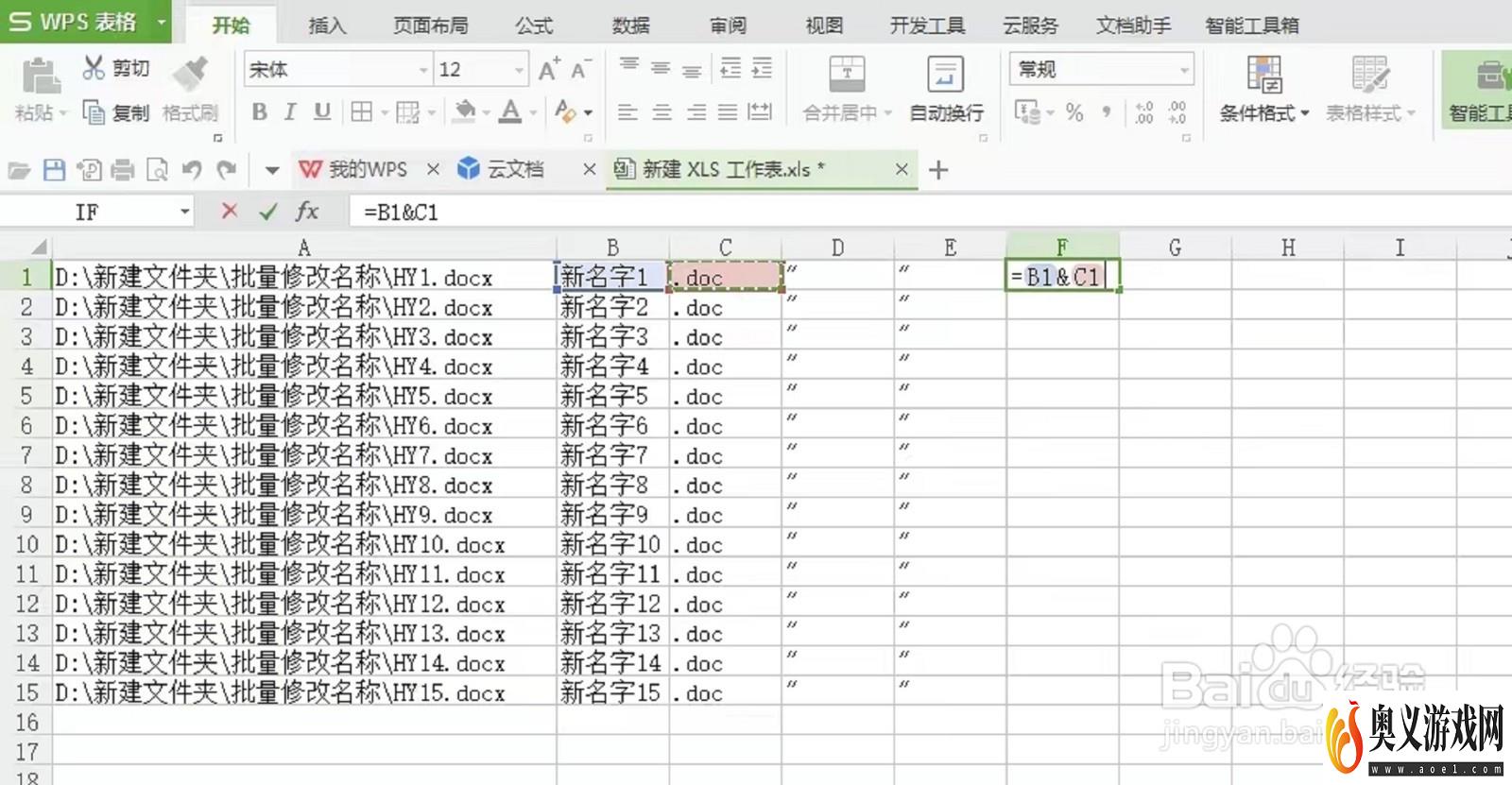This screenshot has width=1512, height=785.
Task: Toggle Bold formatting
Action: coord(259,112)
